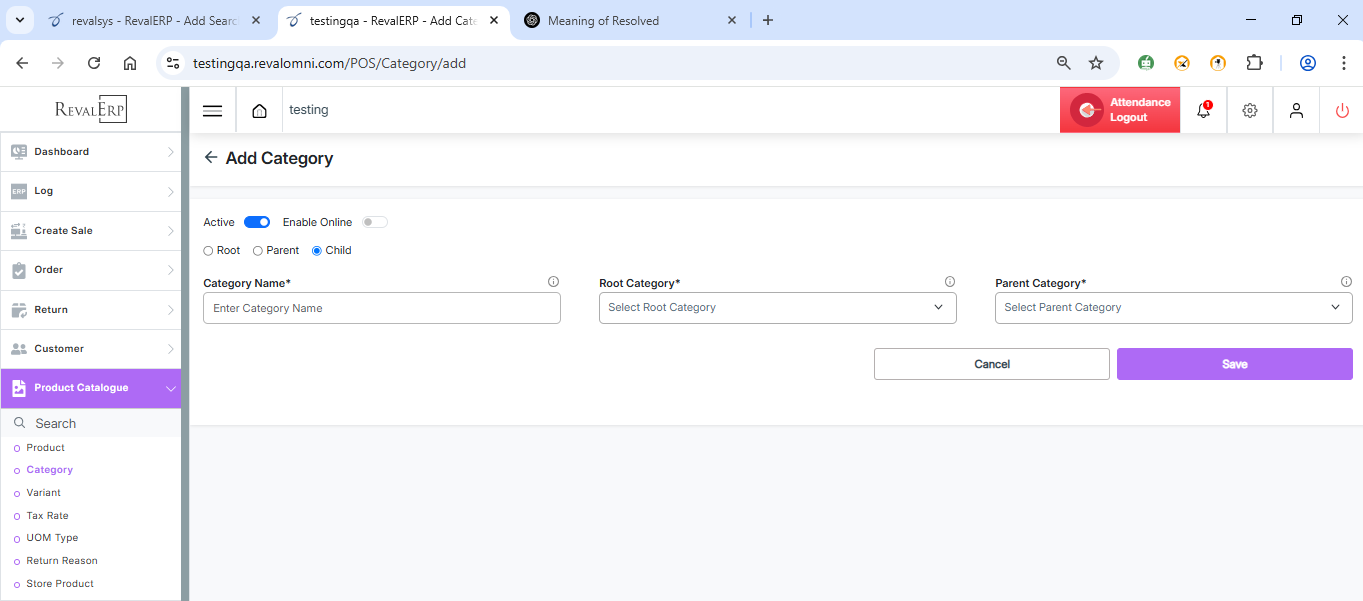Click info icon next to Parent Category
This screenshot has width=1363, height=601.
click(1346, 282)
